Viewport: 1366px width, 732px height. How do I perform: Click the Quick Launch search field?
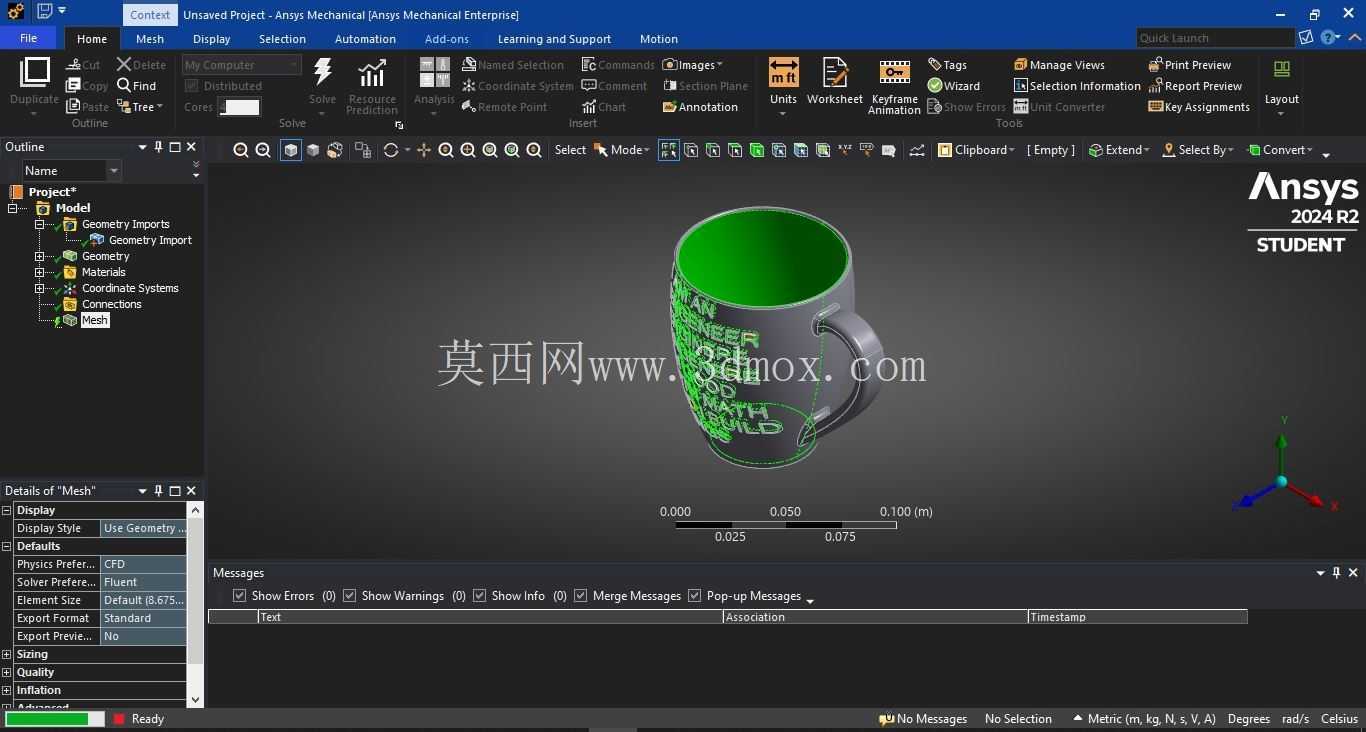pos(1215,38)
